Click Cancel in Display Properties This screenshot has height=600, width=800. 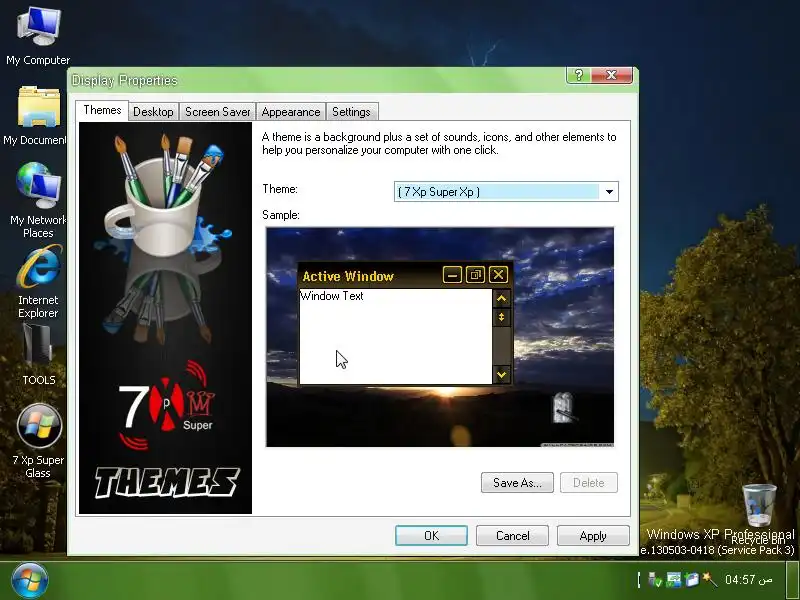(x=513, y=536)
